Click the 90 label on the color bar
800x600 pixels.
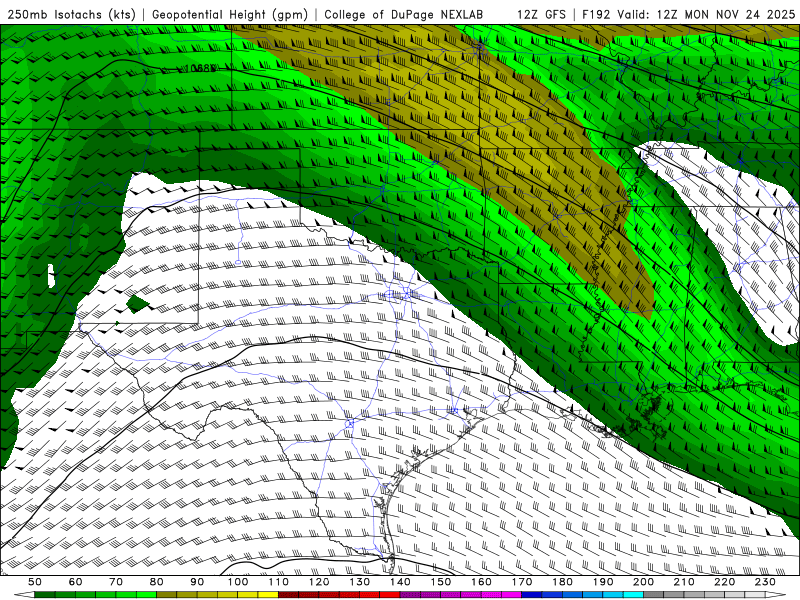click(x=197, y=582)
